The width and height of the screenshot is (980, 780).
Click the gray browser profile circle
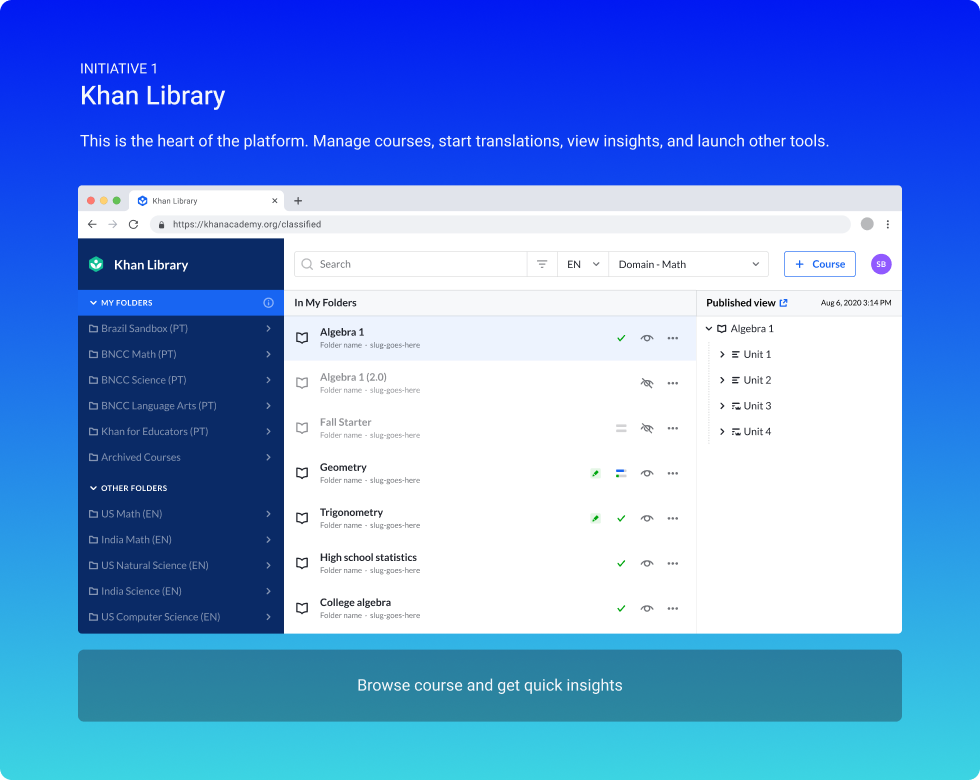click(x=867, y=224)
